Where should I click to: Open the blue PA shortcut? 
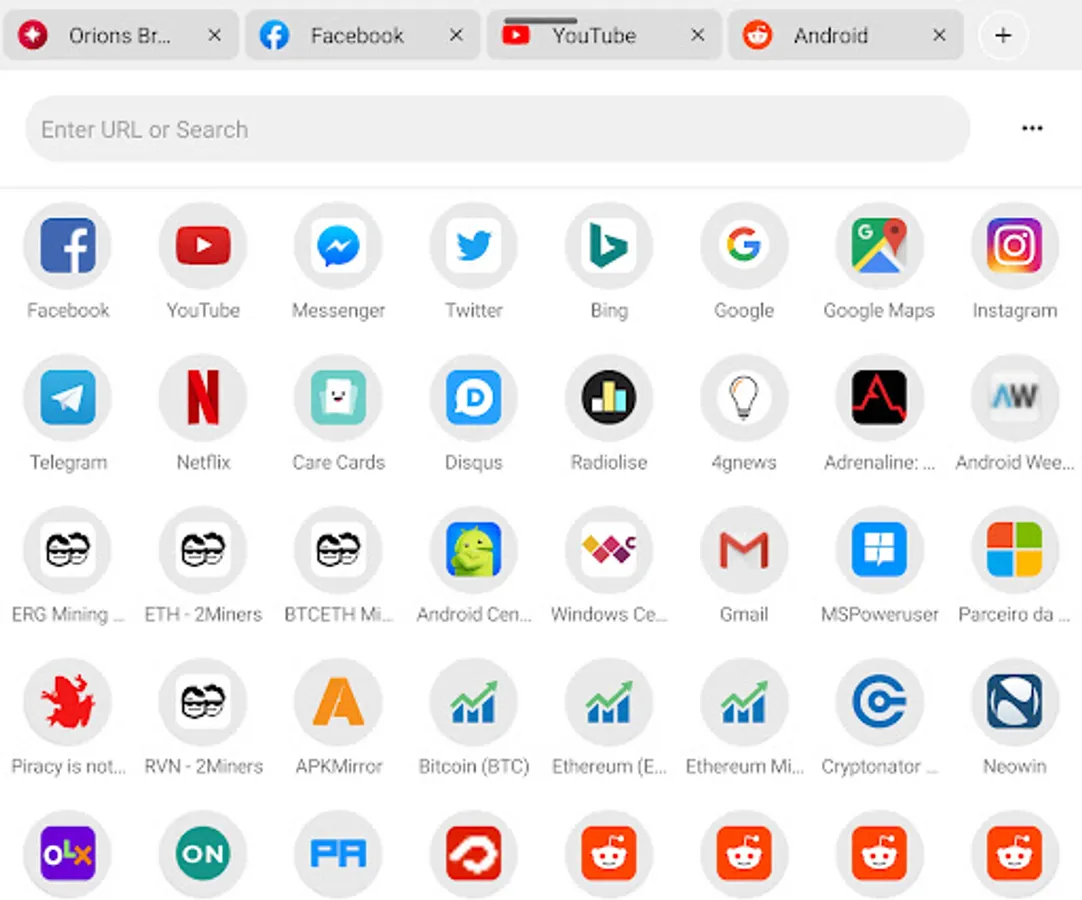click(x=338, y=853)
